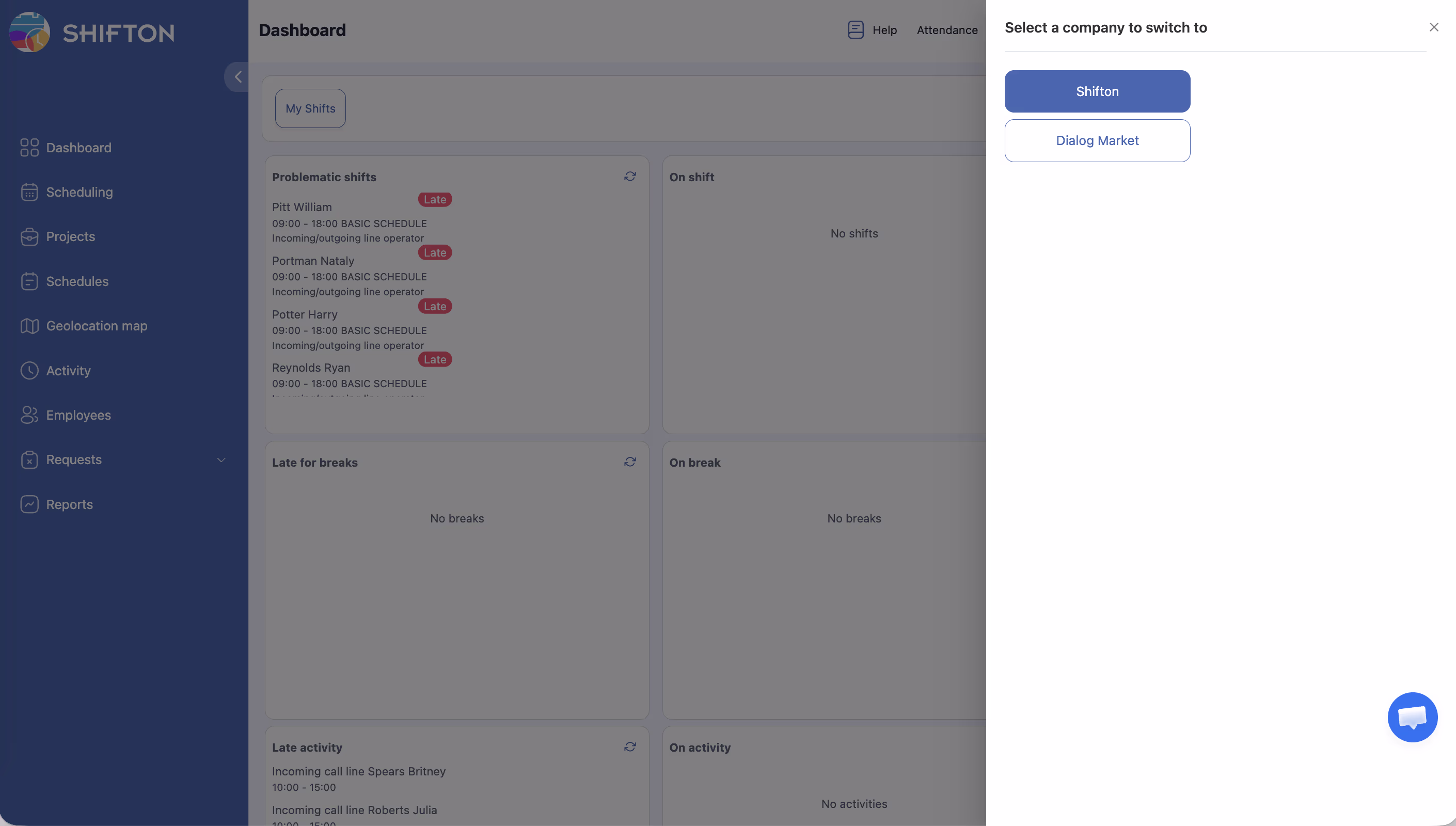Refresh the Late for breaks panel
Screen dimensions: 1456x826
pyautogui.click(x=629, y=462)
